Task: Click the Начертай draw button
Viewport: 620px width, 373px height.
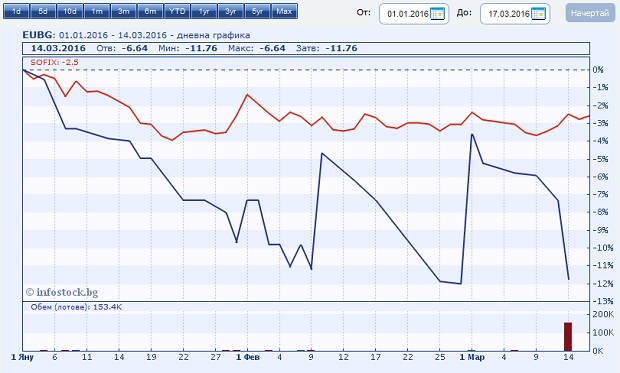Action: [590, 13]
